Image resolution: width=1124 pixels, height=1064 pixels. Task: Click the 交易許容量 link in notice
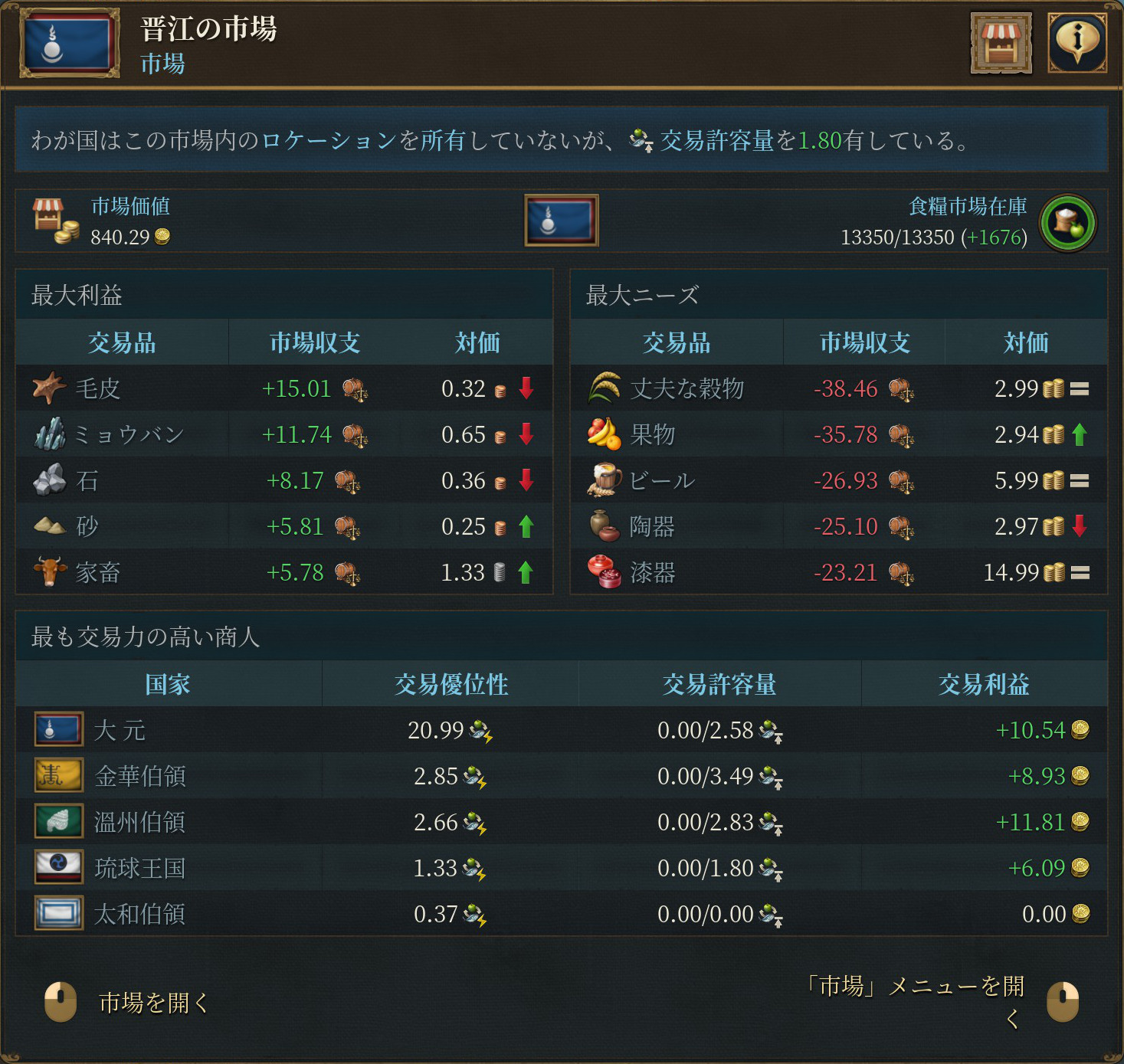(x=716, y=140)
